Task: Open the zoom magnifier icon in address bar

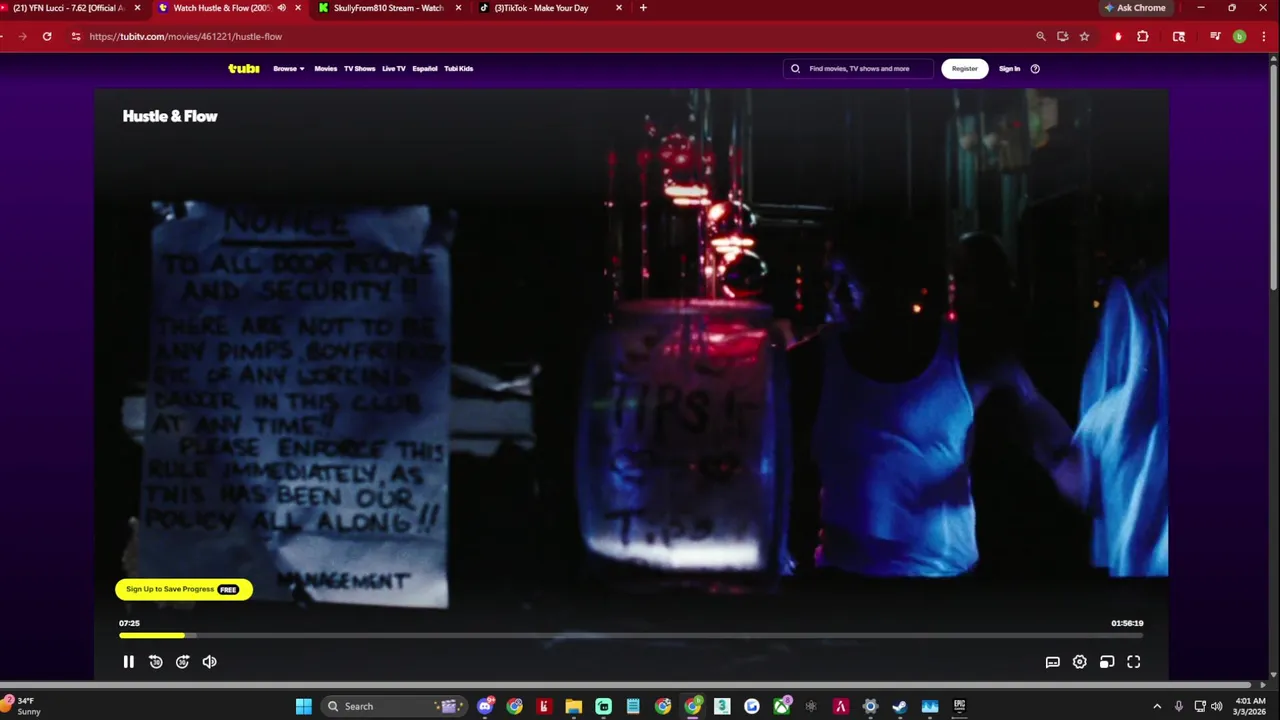Action: tap(1040, 36)
